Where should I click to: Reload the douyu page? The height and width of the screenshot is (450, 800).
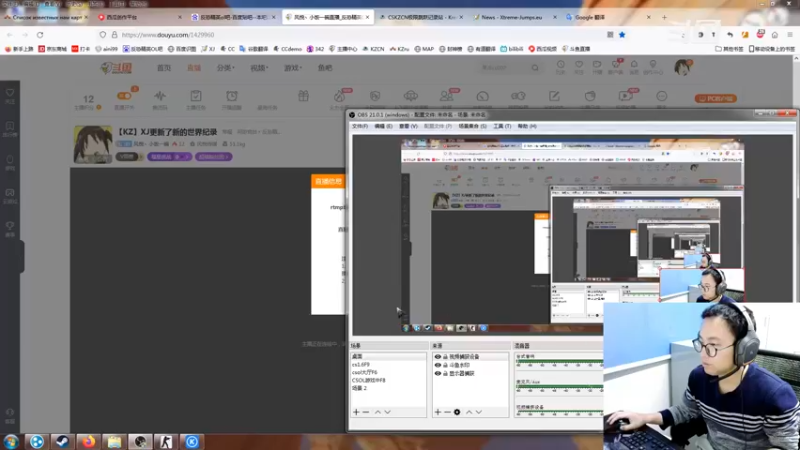point(40,35)
